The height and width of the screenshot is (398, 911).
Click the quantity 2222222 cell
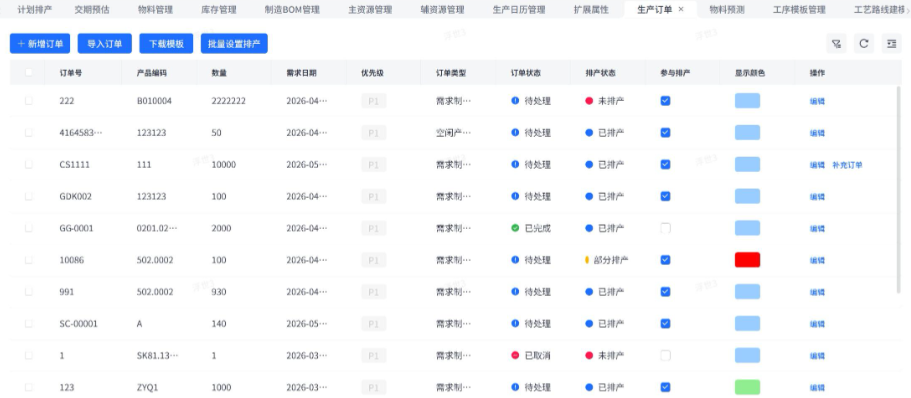tap(228, 101)
